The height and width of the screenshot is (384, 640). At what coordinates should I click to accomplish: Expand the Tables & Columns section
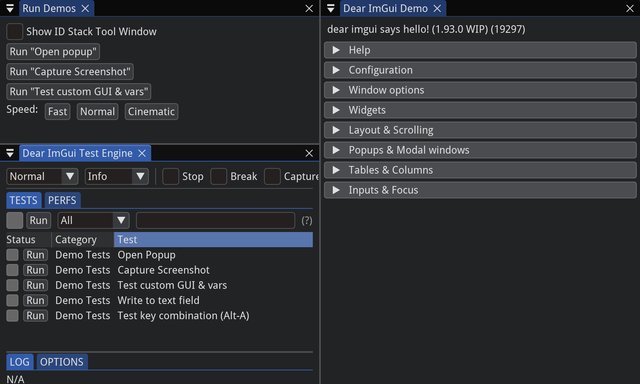click(x=480, y=170)
